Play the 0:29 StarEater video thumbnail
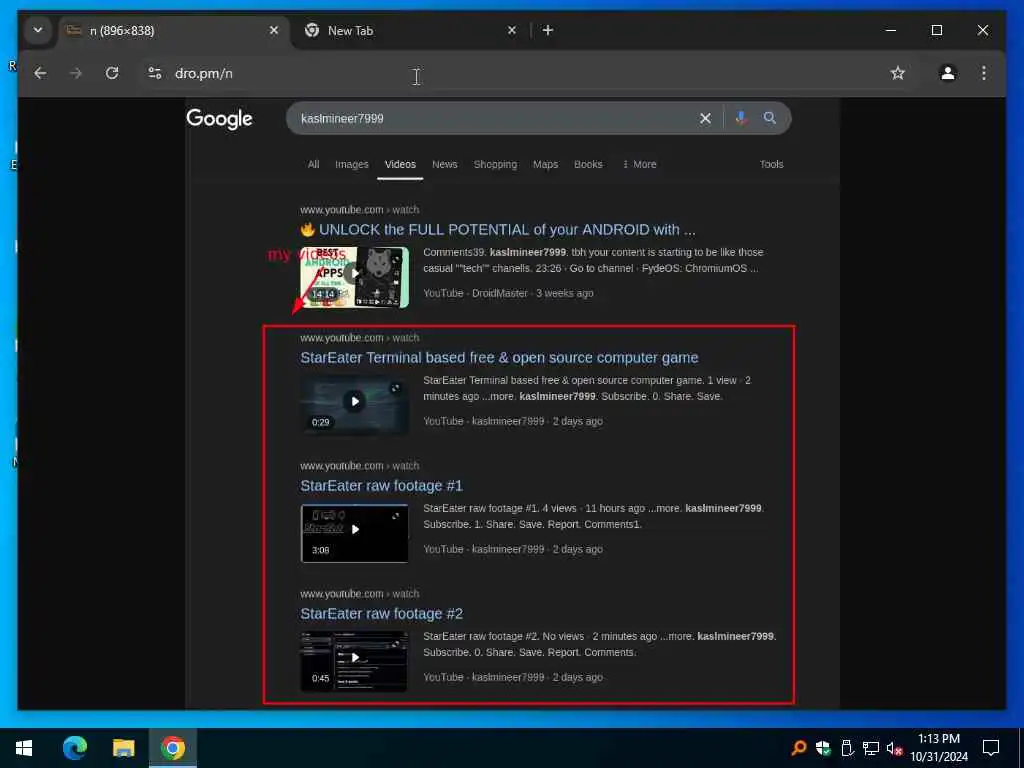This screenshot has height=768, width=1024. click(x=355, y=405)
